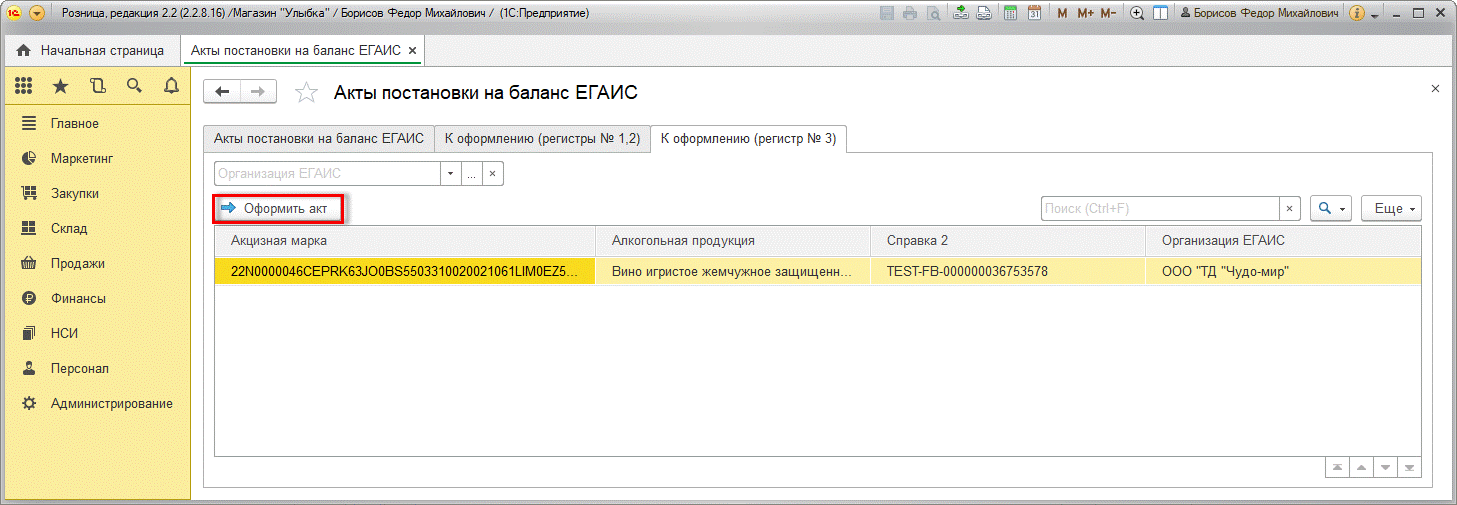Switch to К оформлению (регистры № 1,2) tab
Viewport: 1457px width, 505px height.
tap(542, 139)
